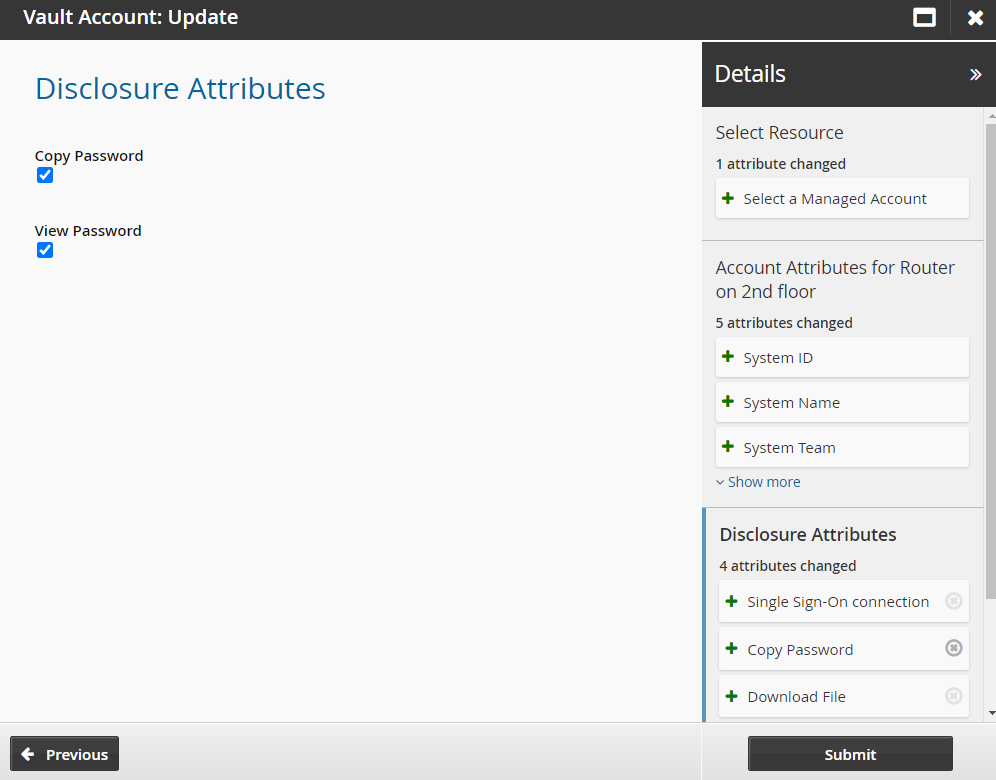
Task: Uncheck the View Password checkbox
Action: 45,250
